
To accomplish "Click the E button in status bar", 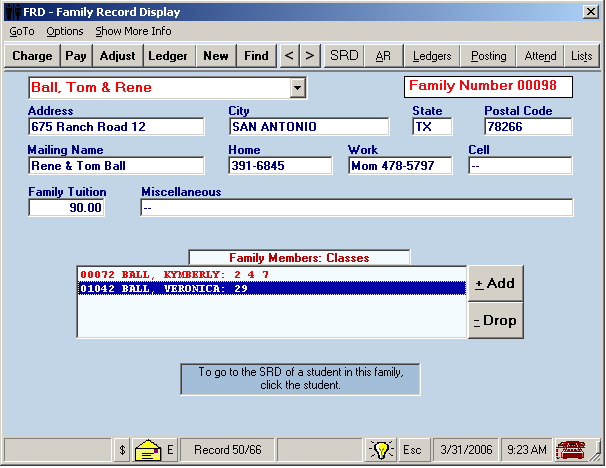I will point(170,450).
